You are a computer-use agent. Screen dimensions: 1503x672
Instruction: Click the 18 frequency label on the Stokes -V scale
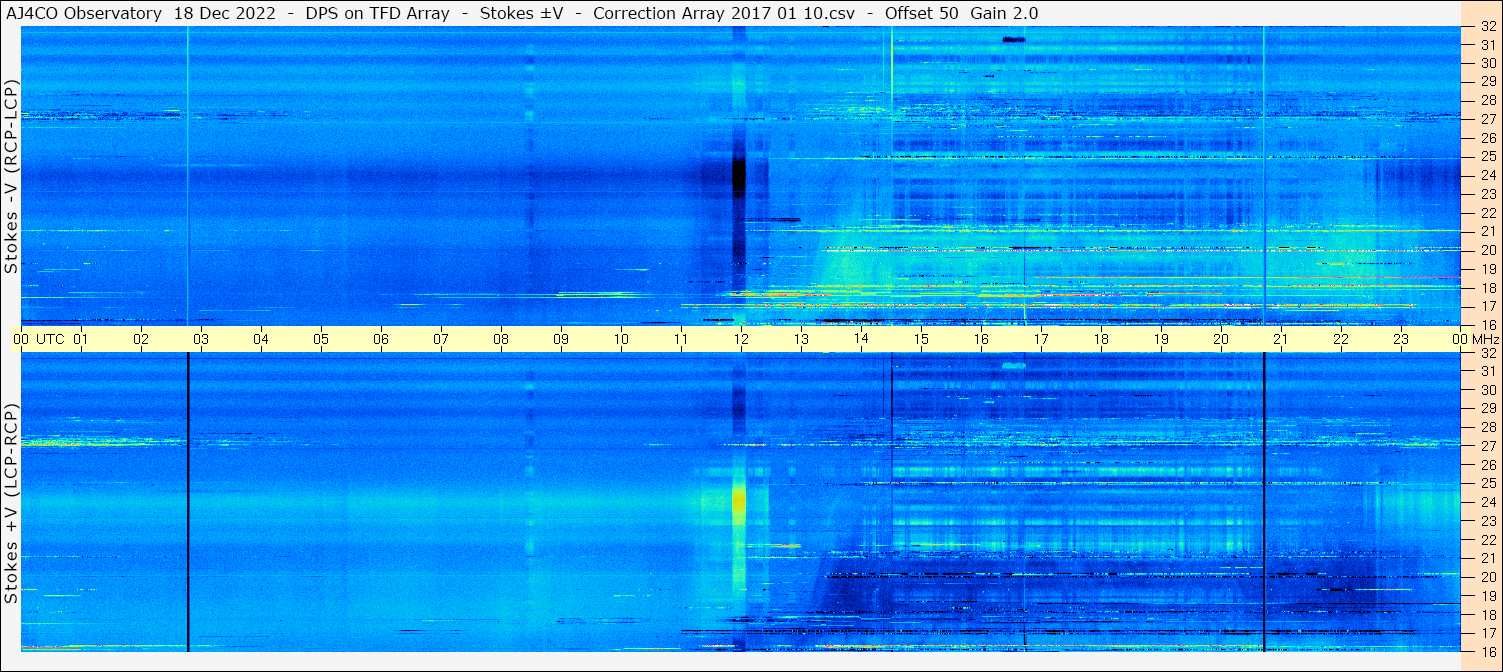[x=1487, y=288]
